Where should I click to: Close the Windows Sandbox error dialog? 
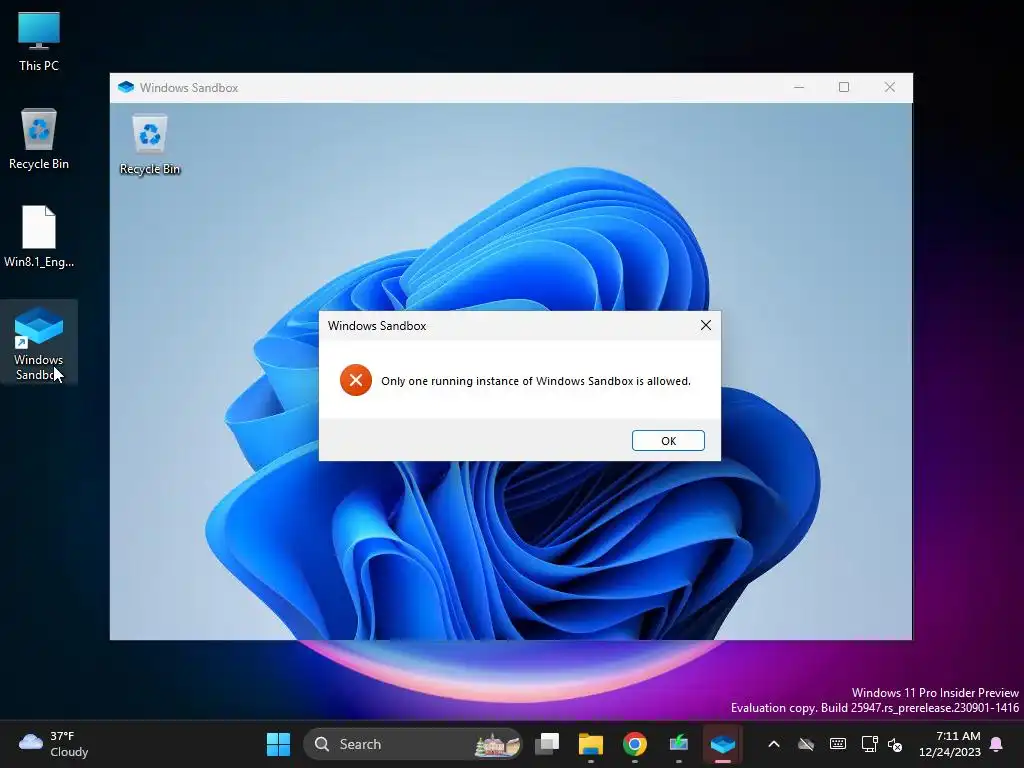(x=706, y=325)
